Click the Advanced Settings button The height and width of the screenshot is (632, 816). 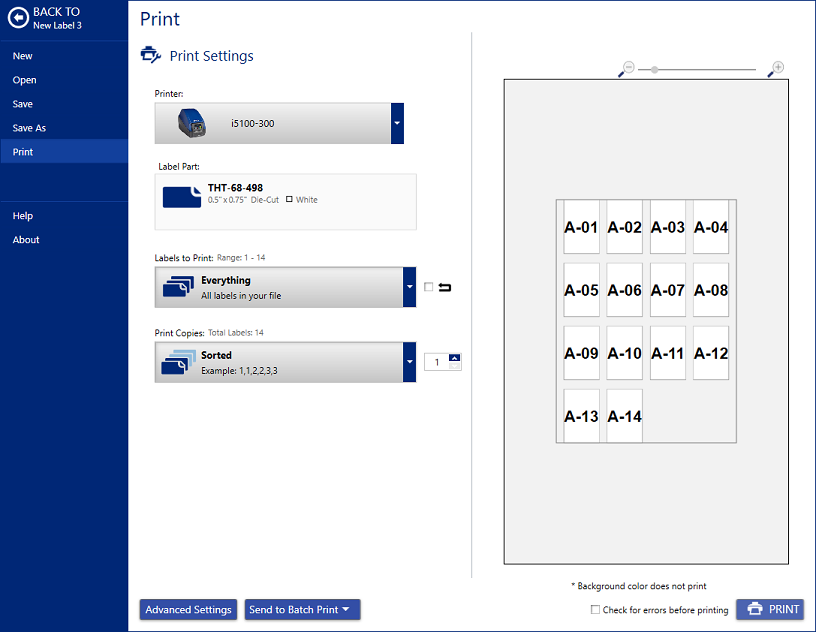[188, 610]
